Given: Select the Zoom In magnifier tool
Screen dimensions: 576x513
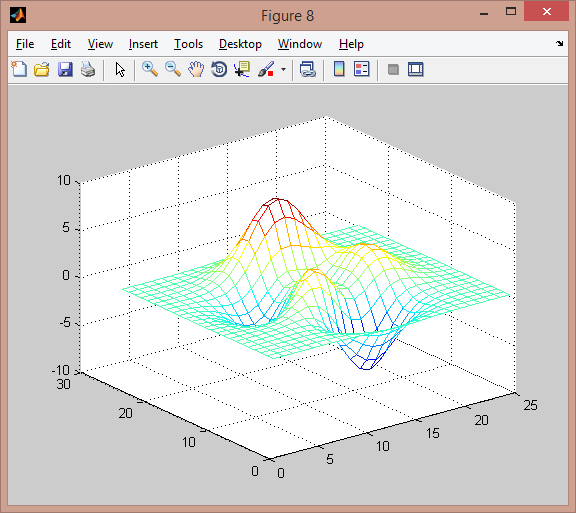Looking at the screenshot, I should [x=150, y=69].
